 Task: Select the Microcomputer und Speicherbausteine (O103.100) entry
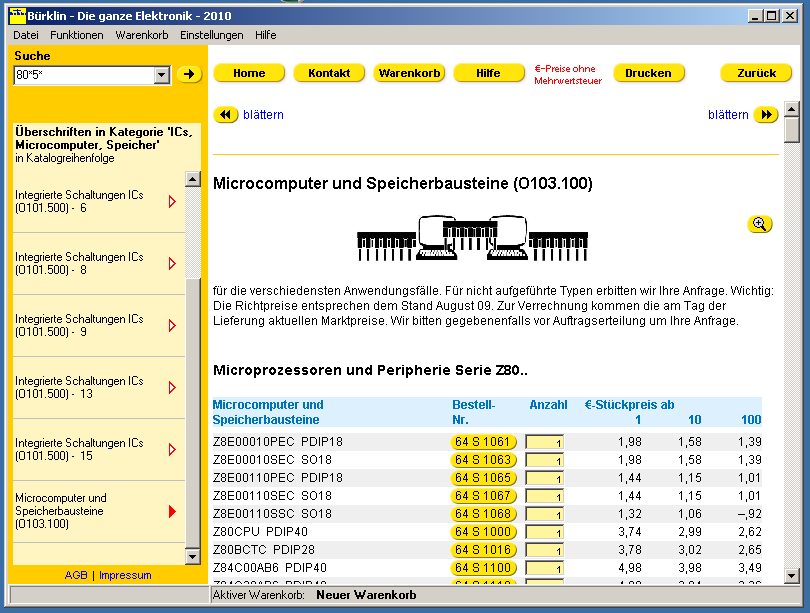(x=99, y=511)
